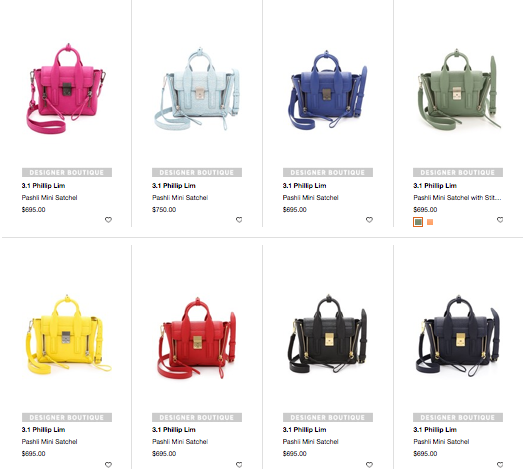Click heart icon under light blue satchel
This screenshot has width=527, height=475.
[x=239, y=220]
